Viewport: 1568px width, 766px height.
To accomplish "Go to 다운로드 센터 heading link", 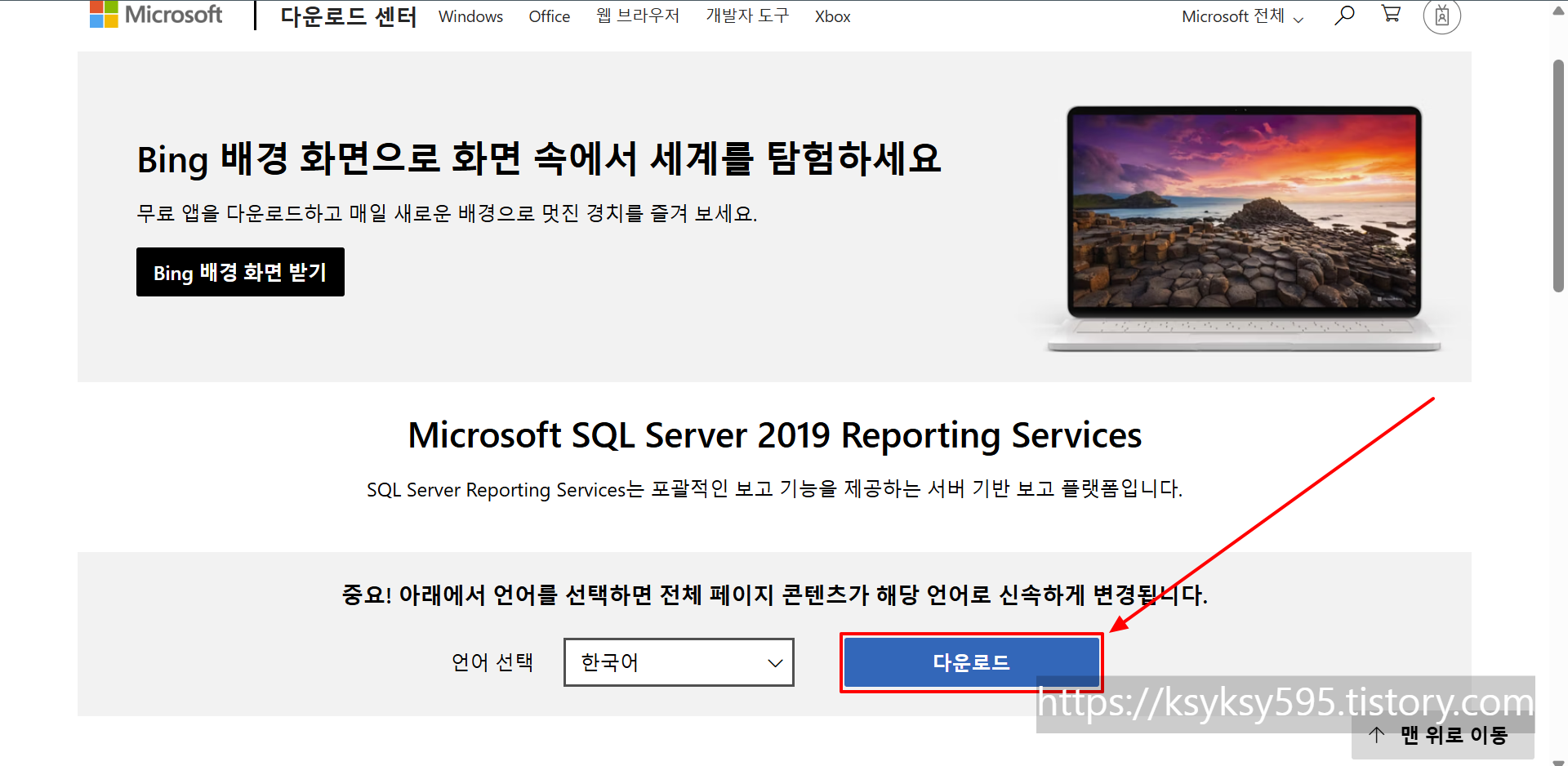I will click(x=349, y=16).
